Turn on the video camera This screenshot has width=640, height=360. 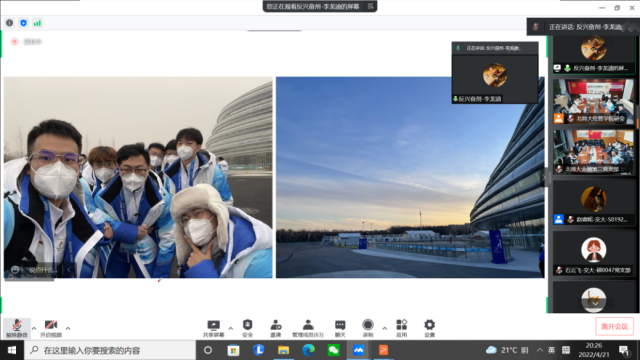pyautogui.click(x=51, y=328)
